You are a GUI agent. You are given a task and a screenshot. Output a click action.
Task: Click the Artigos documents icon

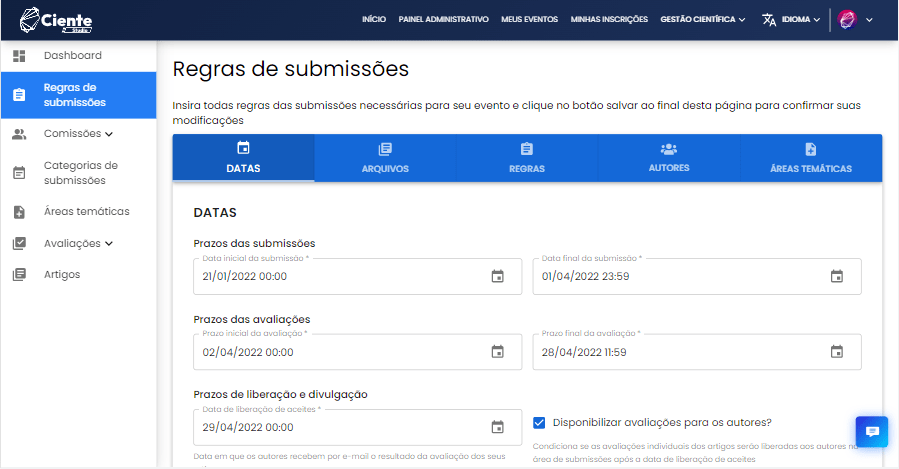[x=19, y=275]
